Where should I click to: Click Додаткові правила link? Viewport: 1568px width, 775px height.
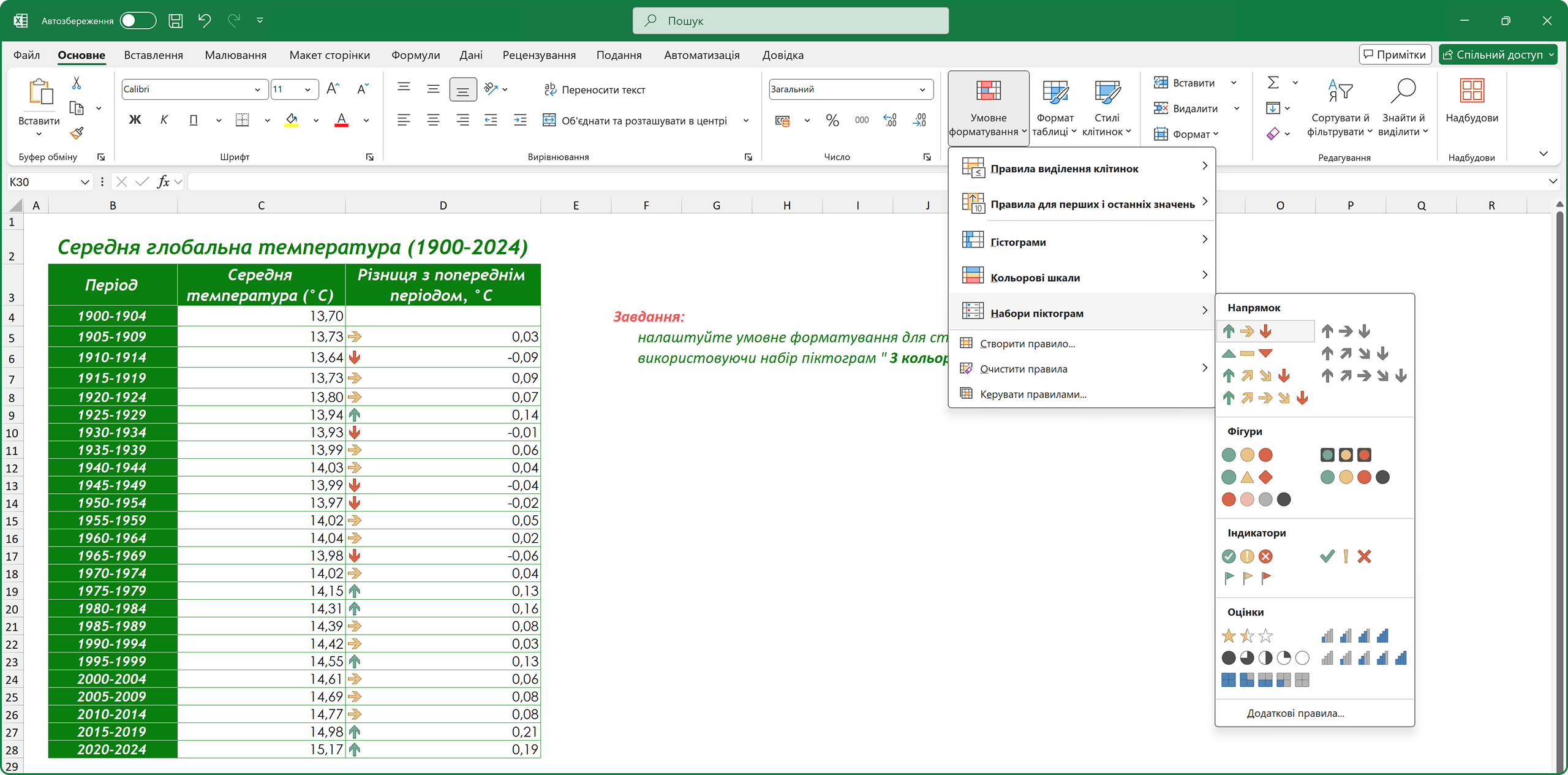click(x=1295, y=713)
